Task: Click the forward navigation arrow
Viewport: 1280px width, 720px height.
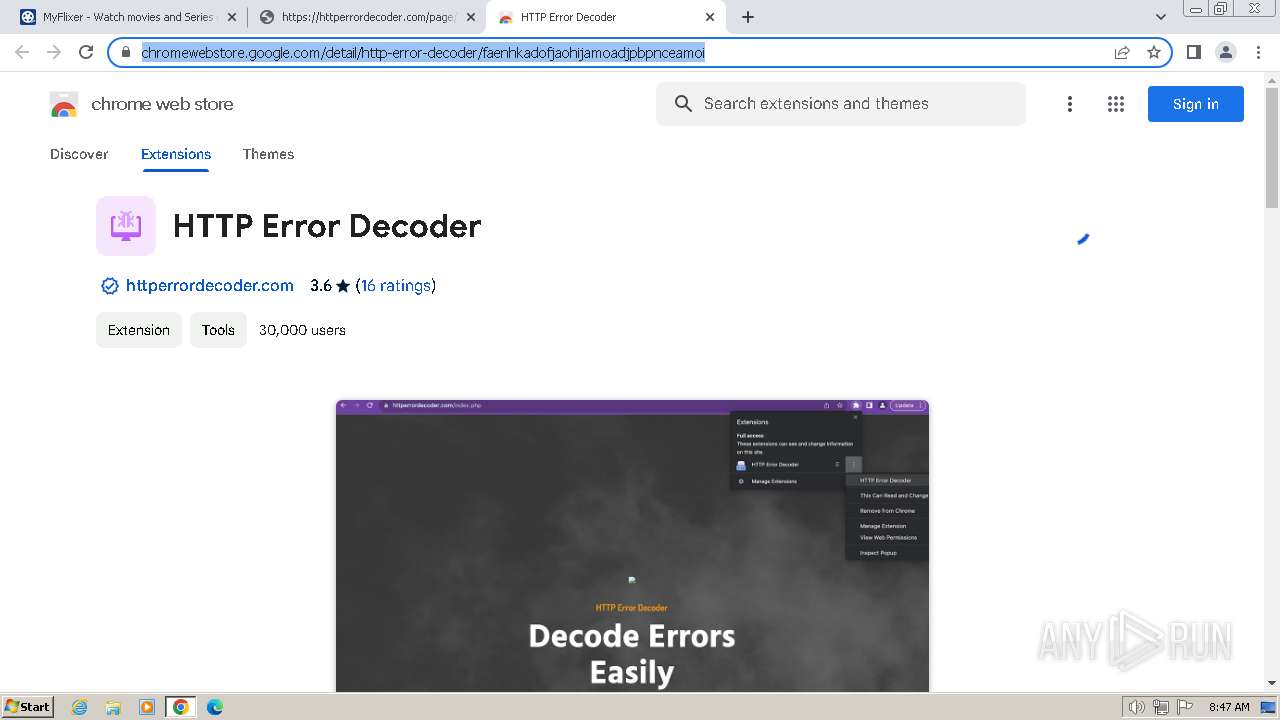Action: coord(54,52)
